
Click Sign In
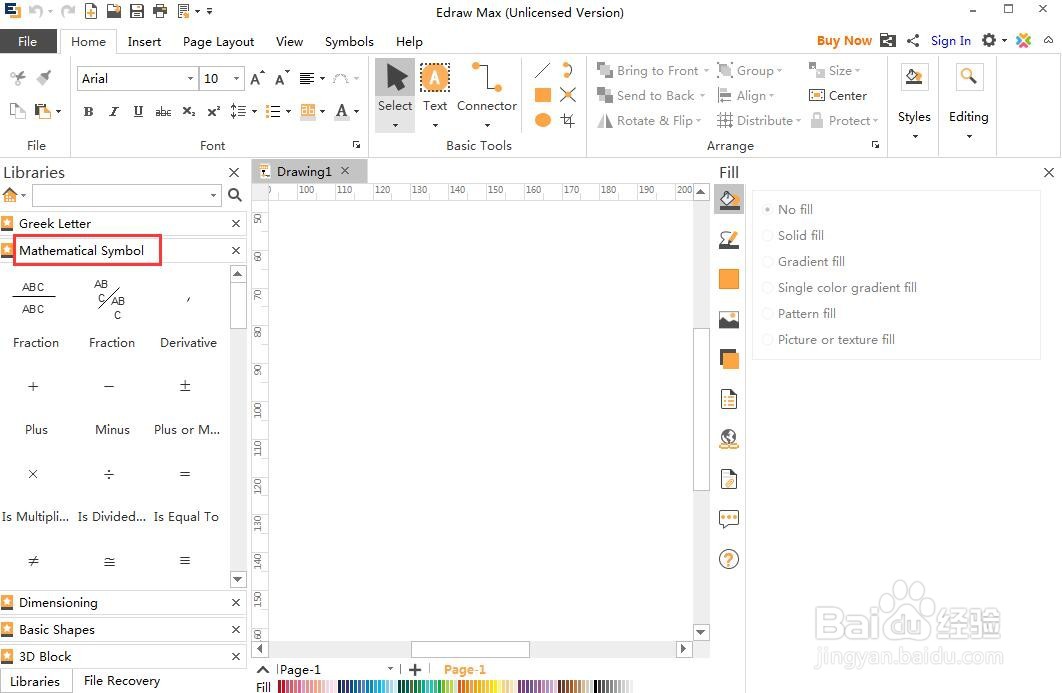(x=950, y=41)
